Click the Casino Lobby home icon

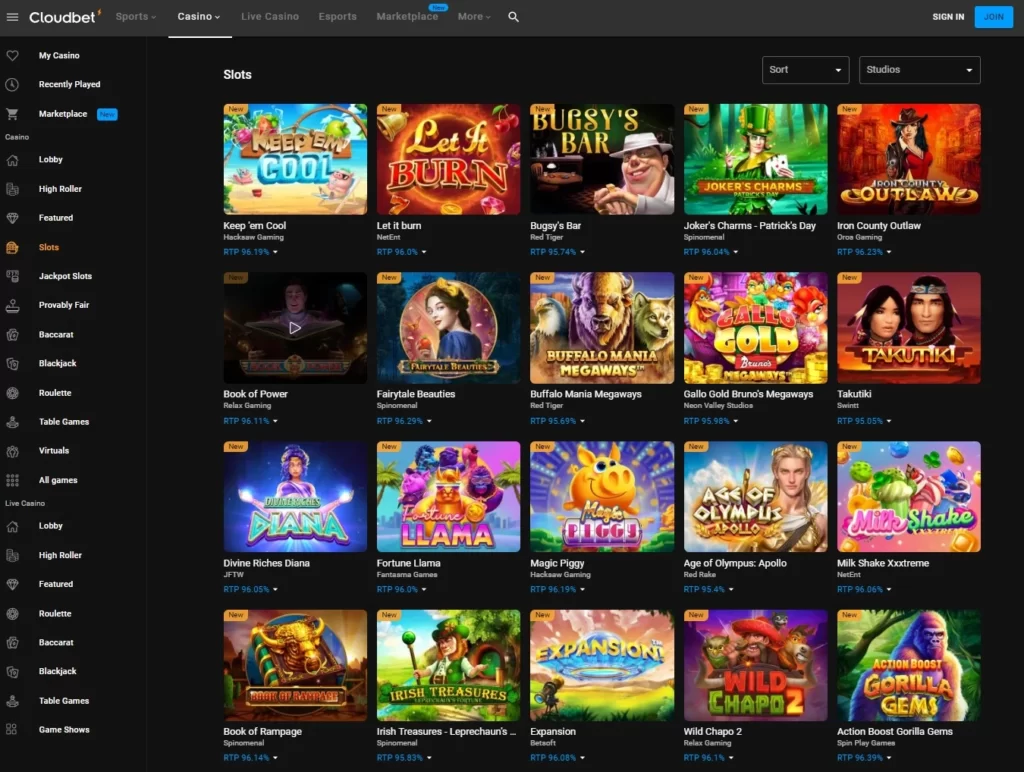click(x=12, y=159)
